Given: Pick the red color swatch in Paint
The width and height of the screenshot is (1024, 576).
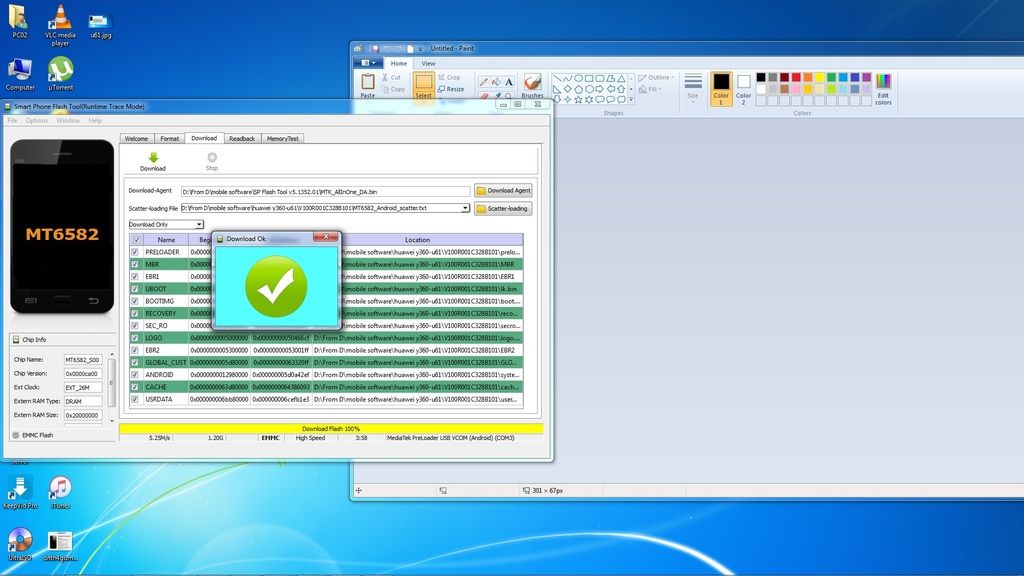Looking at the screenshot, I should [796, 77].
